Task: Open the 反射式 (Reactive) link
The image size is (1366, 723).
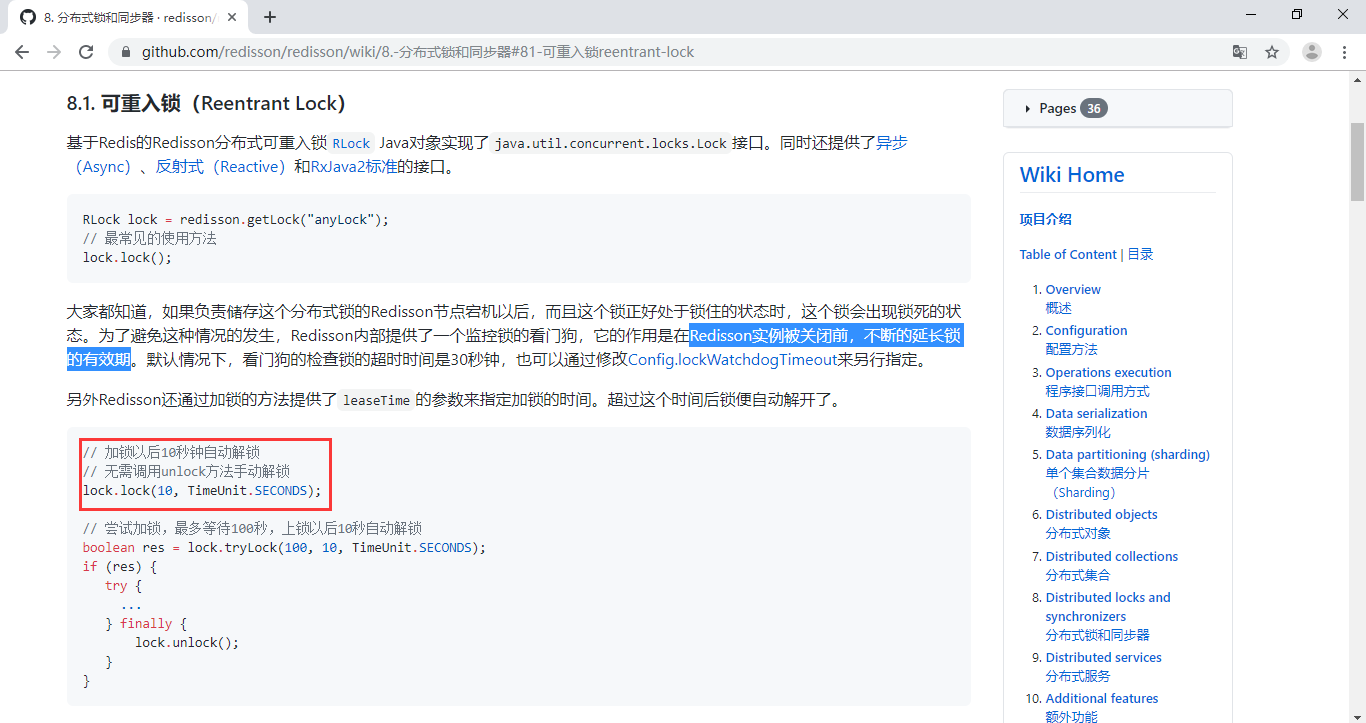Action: 220,167
